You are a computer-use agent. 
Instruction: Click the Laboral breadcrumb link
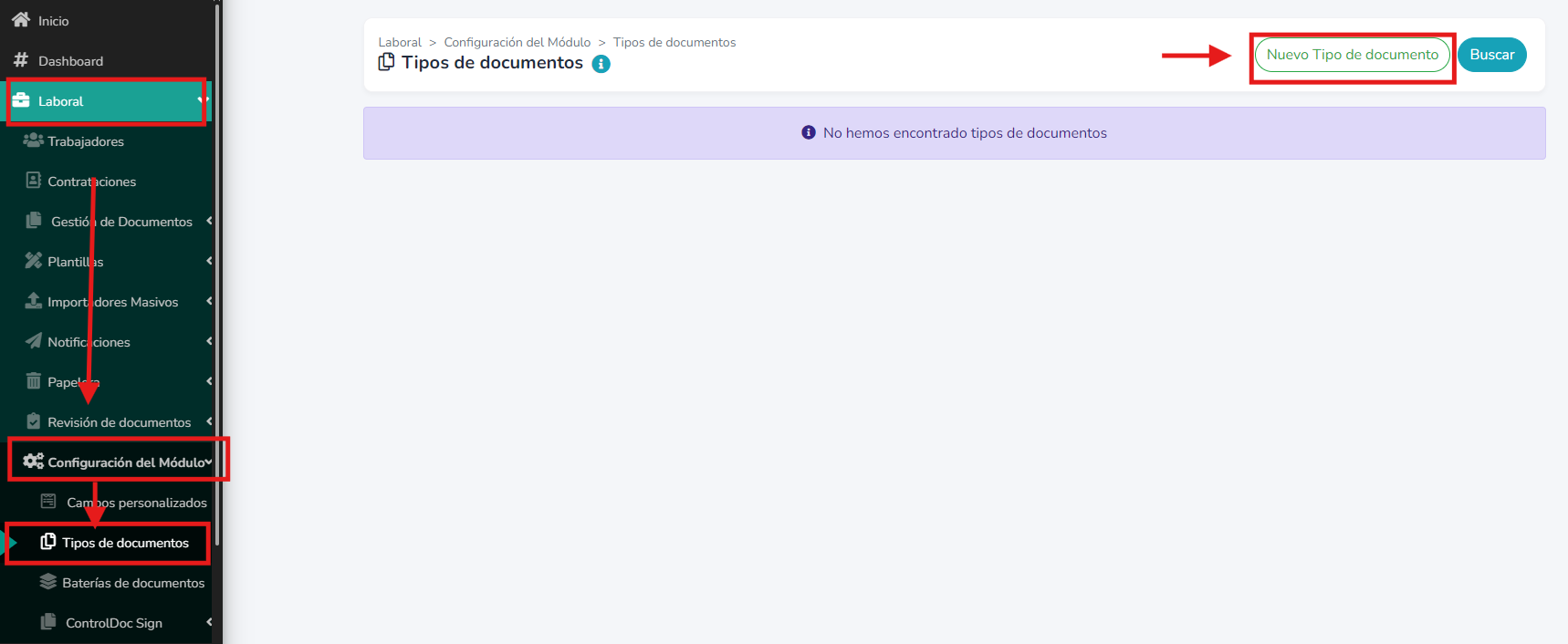tap(400, 42)
